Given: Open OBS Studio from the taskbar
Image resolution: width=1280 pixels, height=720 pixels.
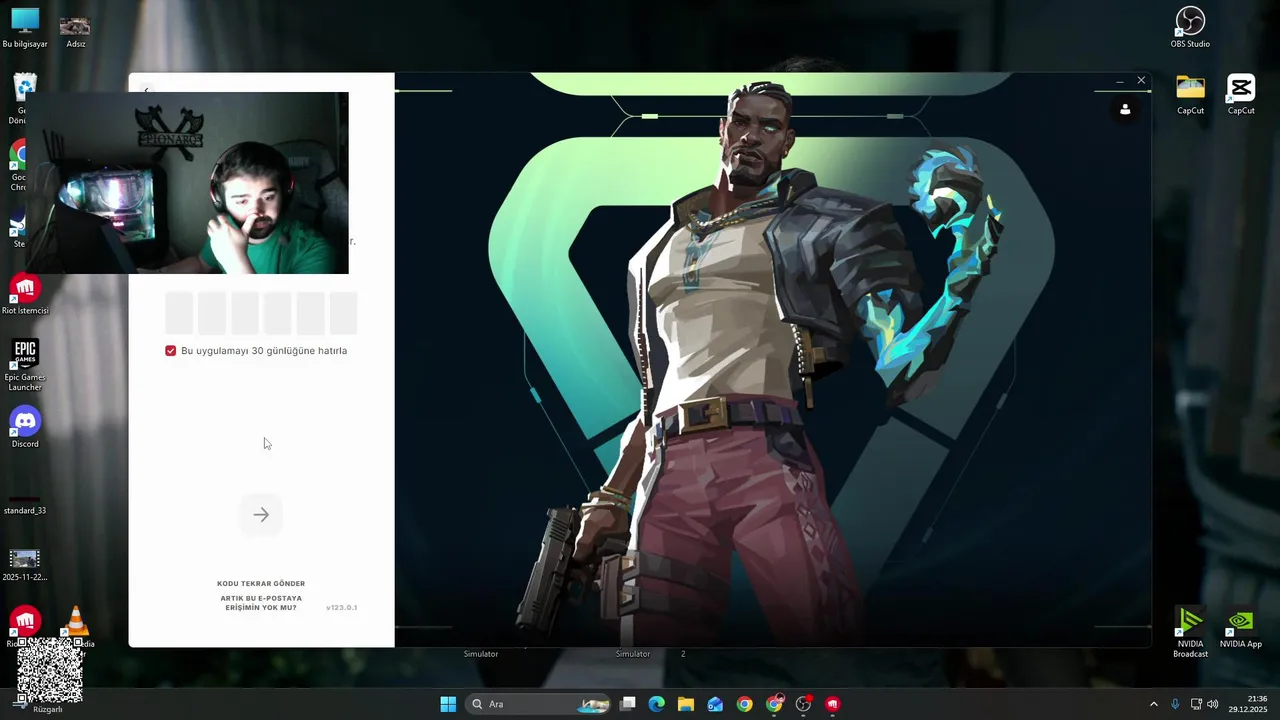Looking at the screenshot, I should [x=804, y=704].
